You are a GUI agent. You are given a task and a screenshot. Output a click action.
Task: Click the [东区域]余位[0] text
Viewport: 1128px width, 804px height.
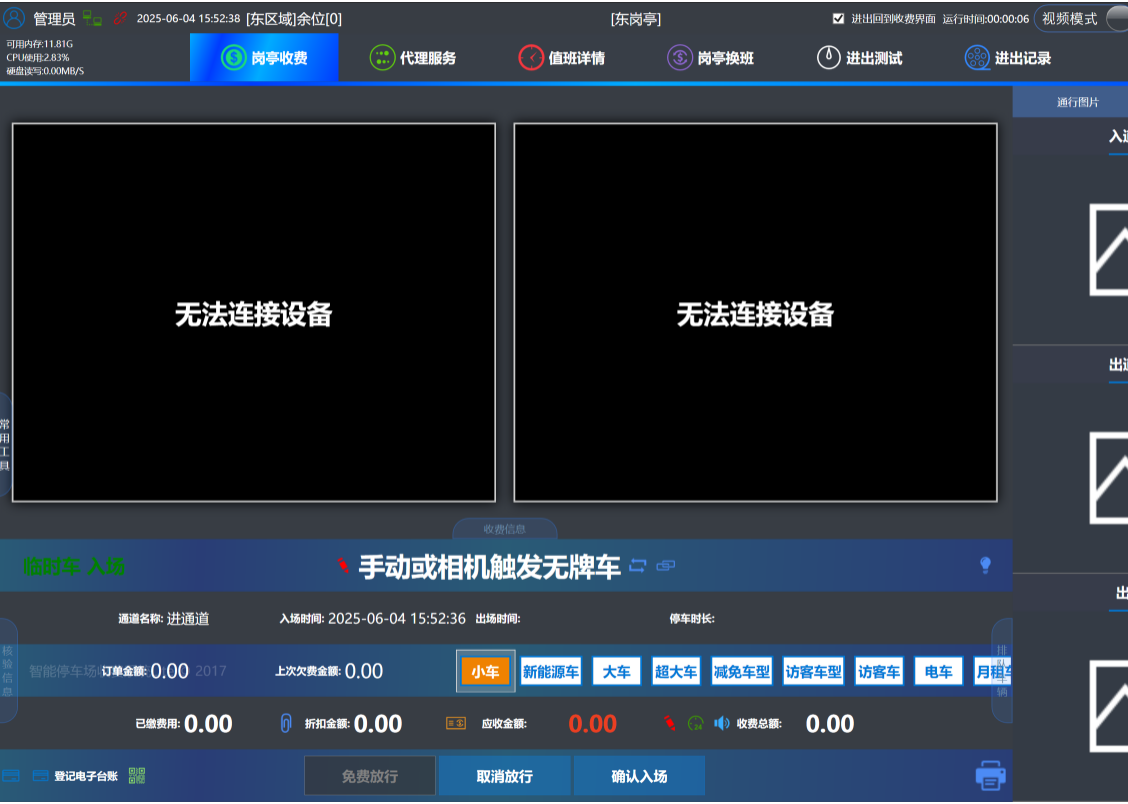[294, 19]
